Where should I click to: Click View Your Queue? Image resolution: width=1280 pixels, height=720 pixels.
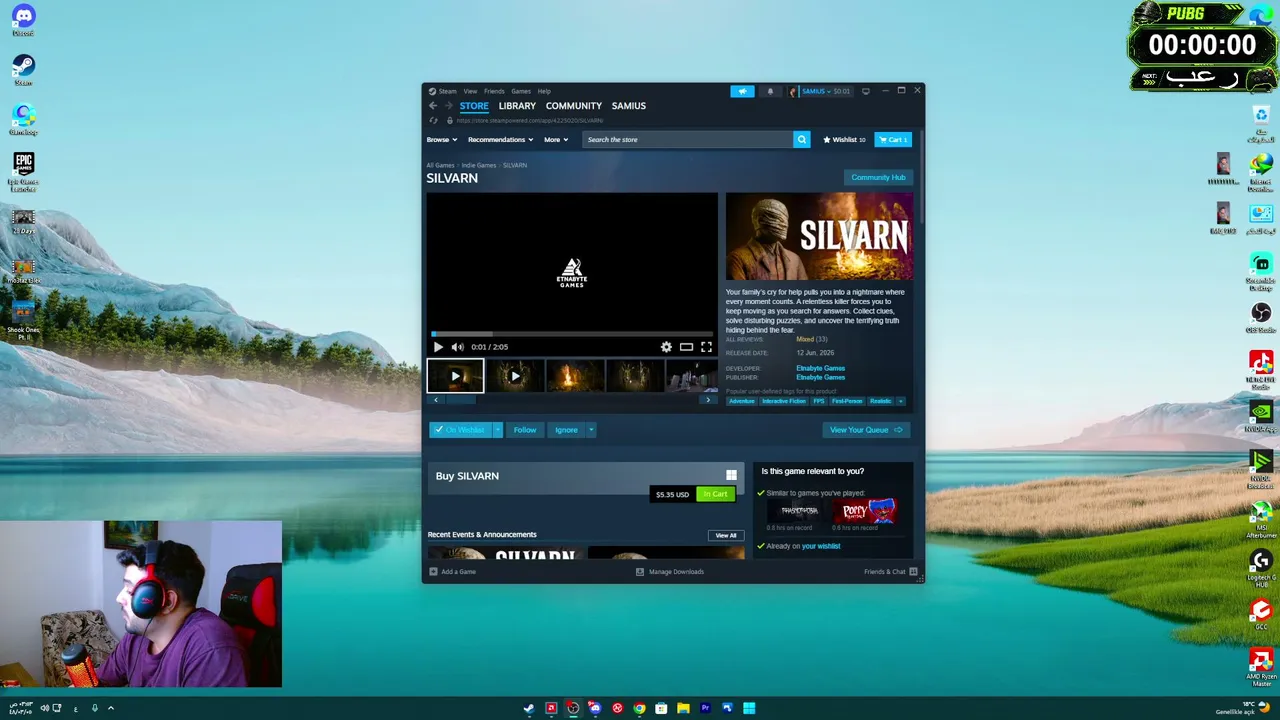(865, 430)
